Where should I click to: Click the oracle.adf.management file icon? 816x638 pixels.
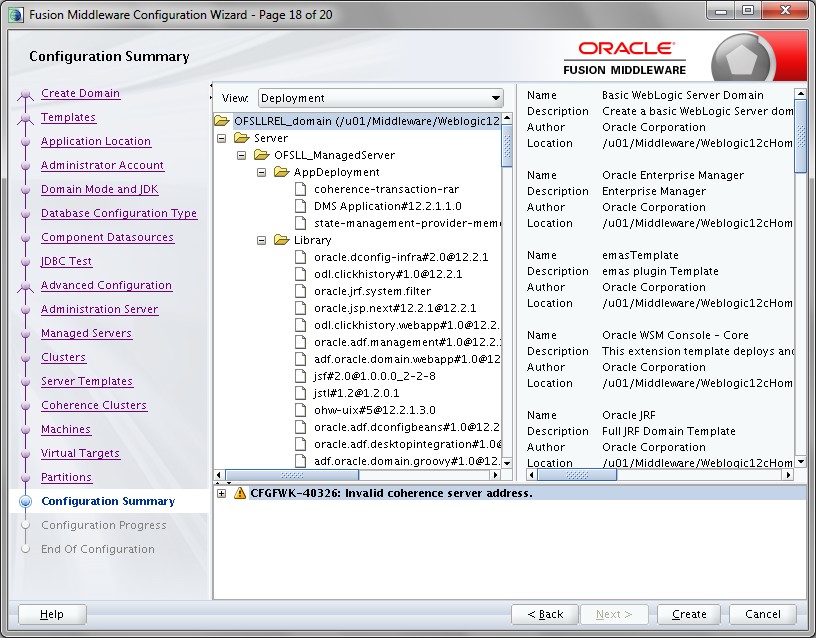pyautogui.click(x=300, y=342)
